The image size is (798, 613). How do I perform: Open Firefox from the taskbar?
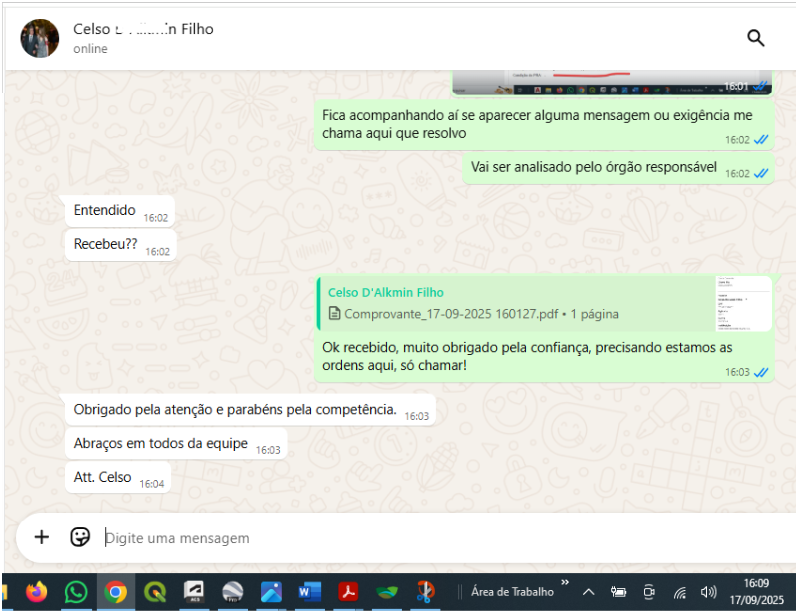tap(37, 592)
